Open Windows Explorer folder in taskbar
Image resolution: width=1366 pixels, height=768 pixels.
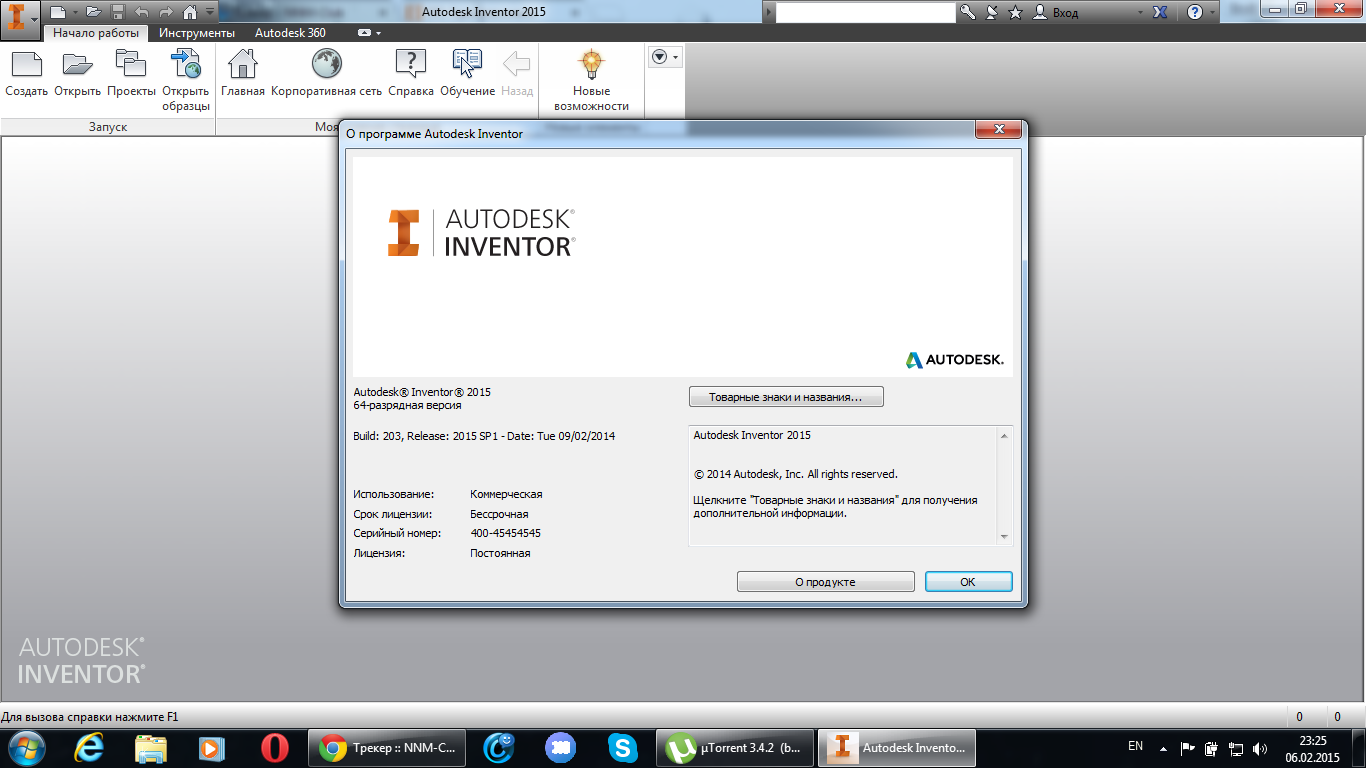pos(151,747)
